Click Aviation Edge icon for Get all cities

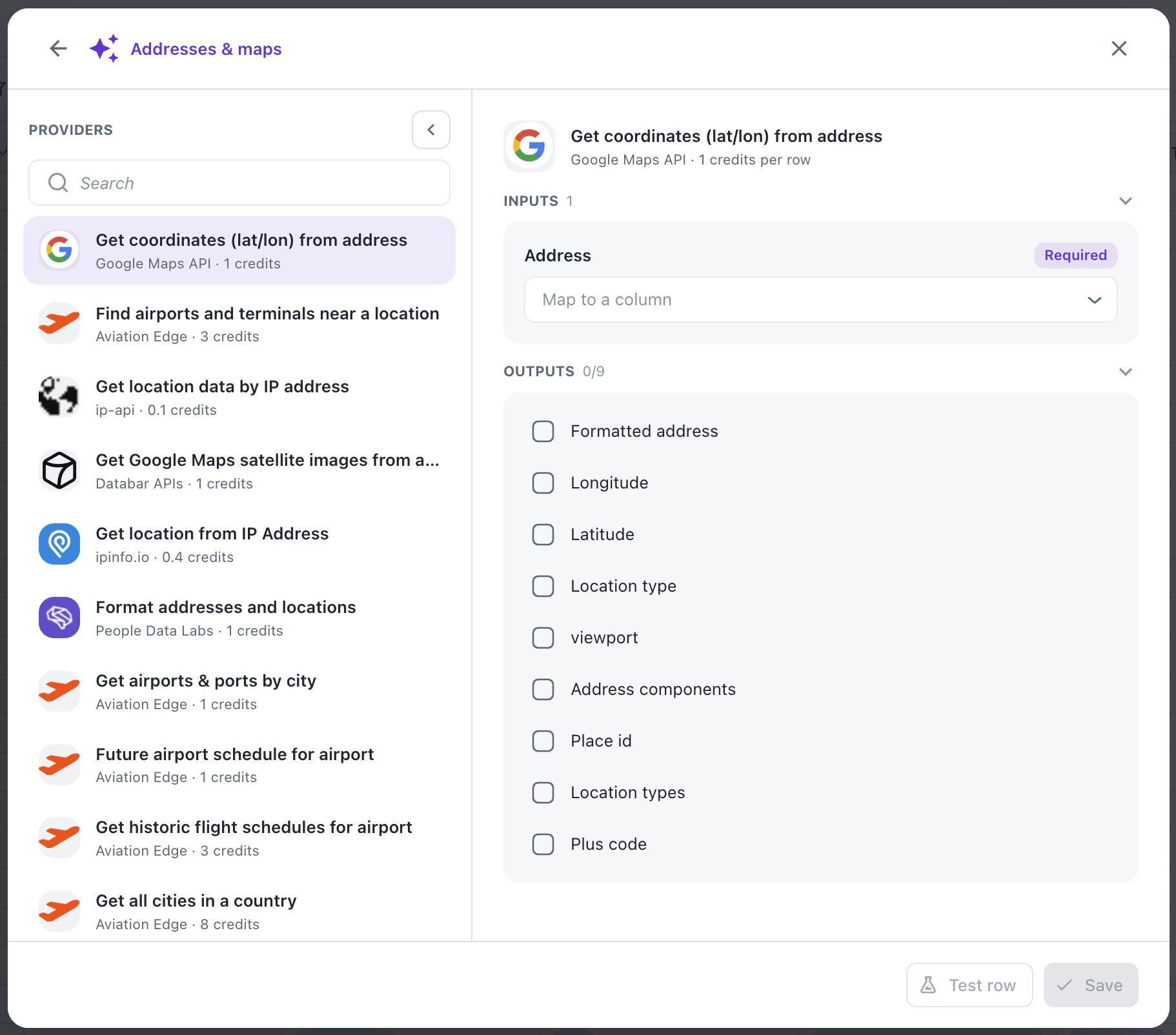(59, 911)
